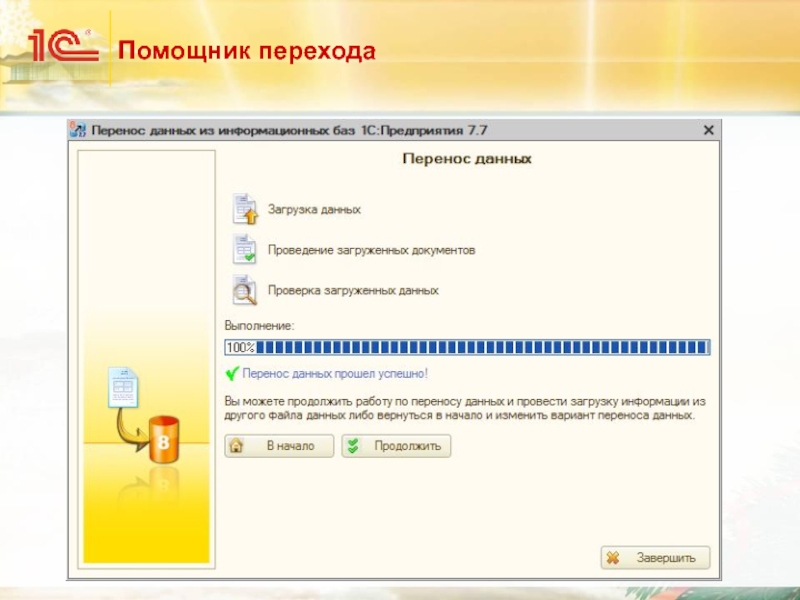Viewport: 800px width, 600px height.
Task: Click the Выполнение: label
Action: [x=259, y=326]
